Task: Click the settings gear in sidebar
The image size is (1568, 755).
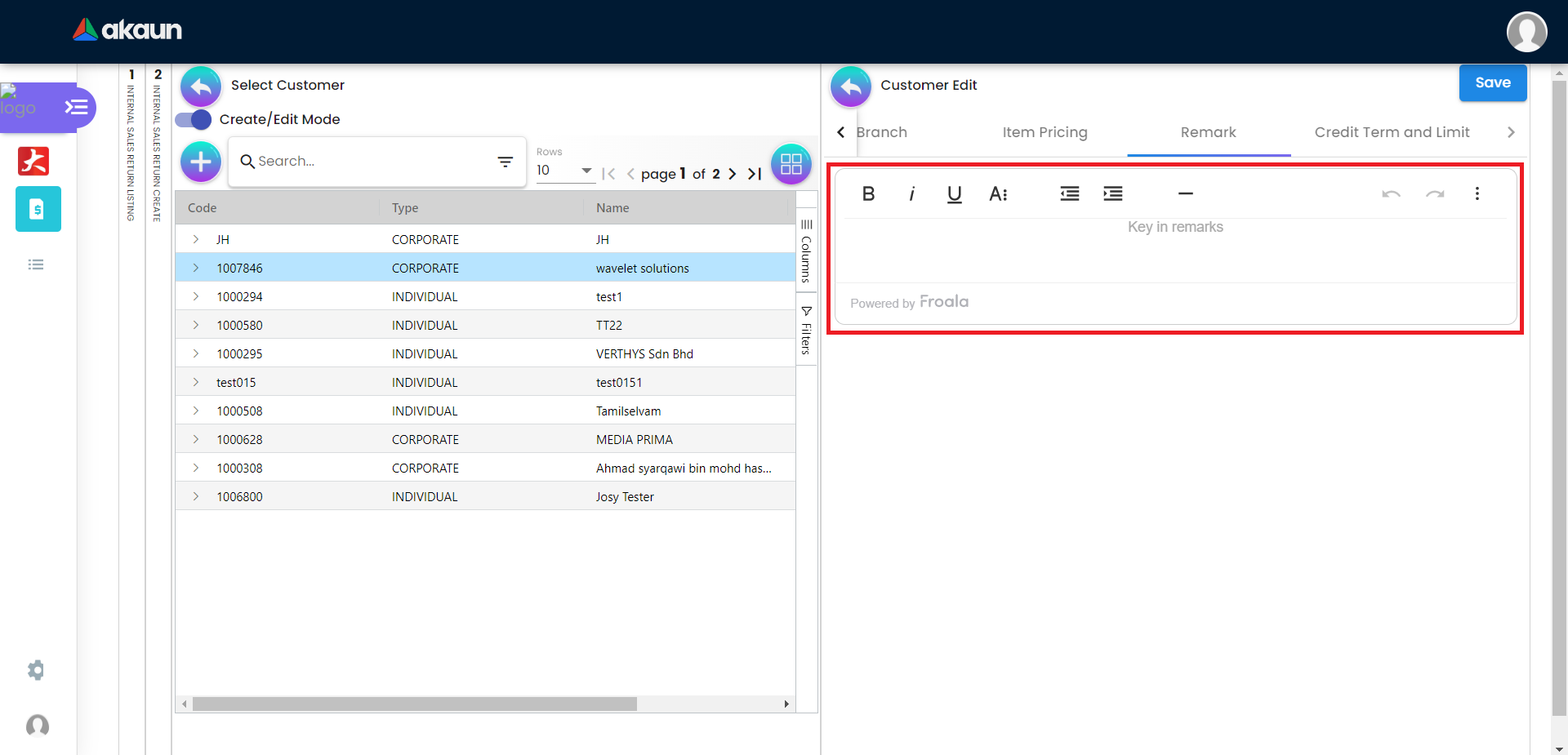Action: 36,670
